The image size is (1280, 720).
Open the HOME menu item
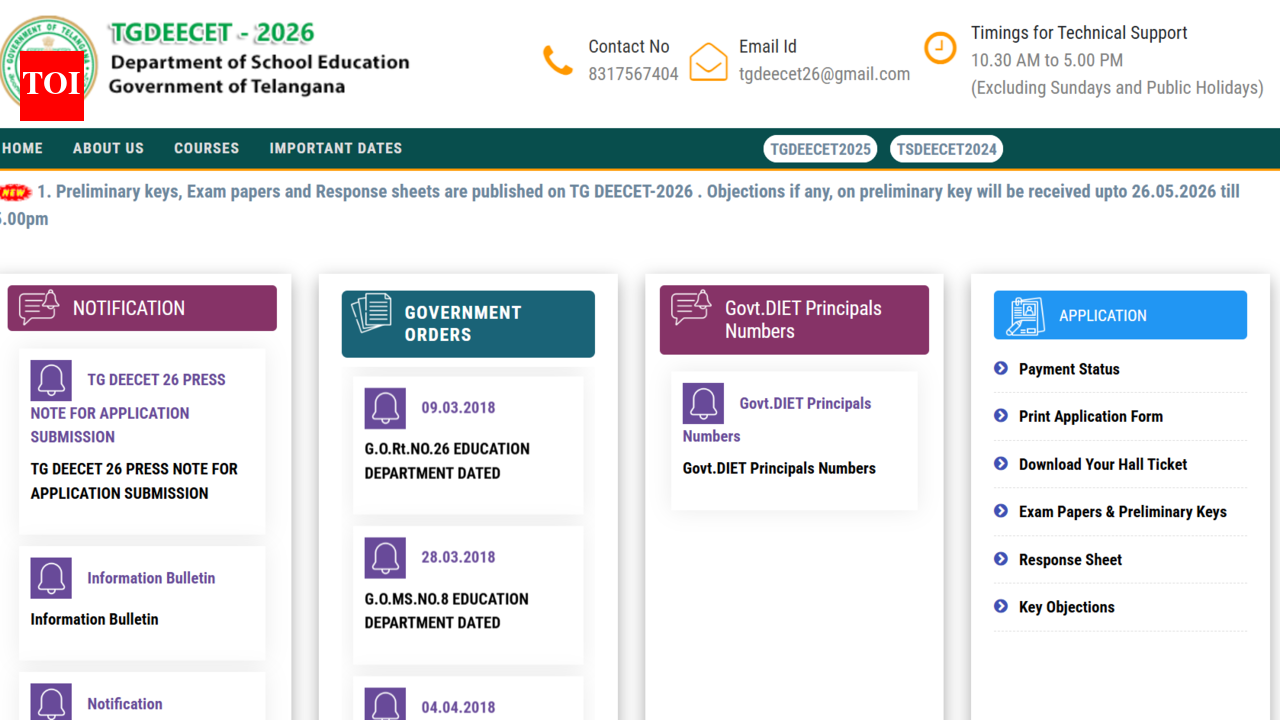[22, 148]
